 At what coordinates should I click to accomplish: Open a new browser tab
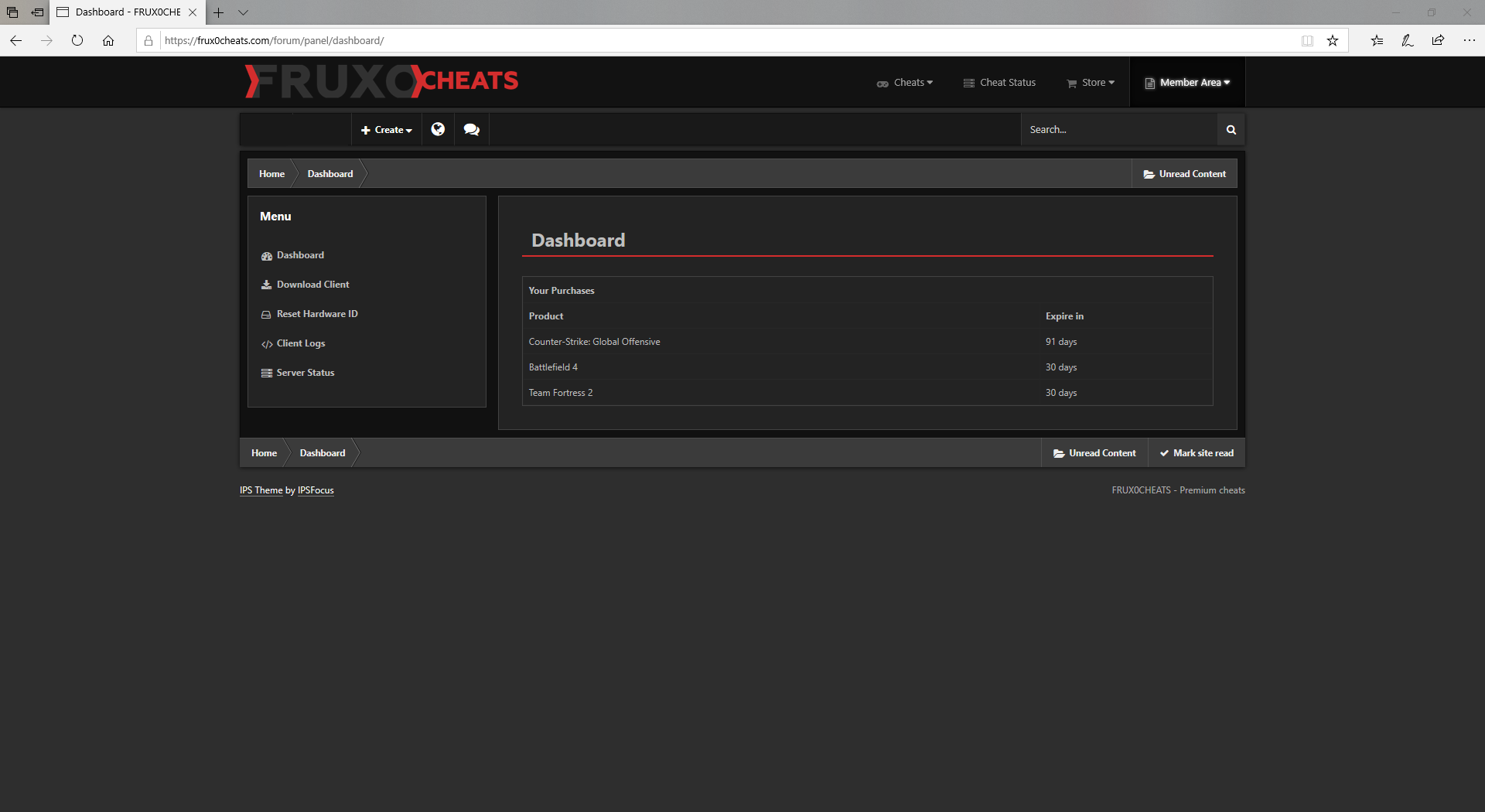(219, 12)
